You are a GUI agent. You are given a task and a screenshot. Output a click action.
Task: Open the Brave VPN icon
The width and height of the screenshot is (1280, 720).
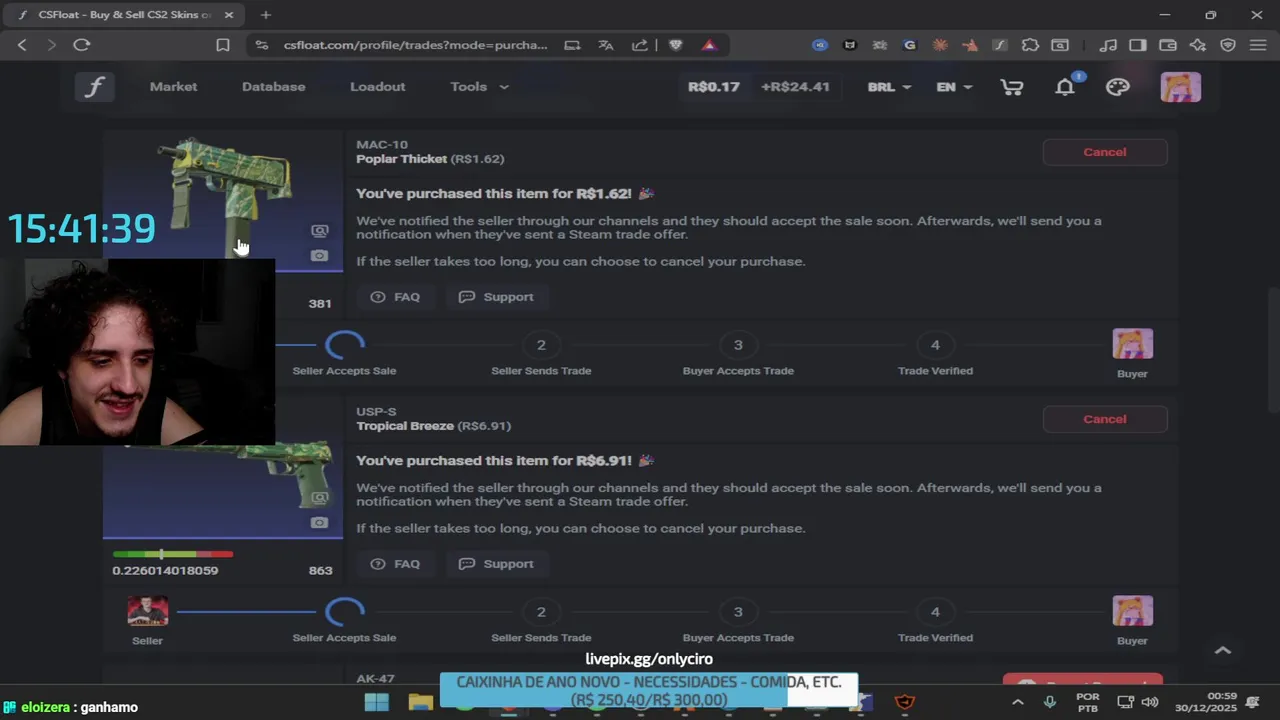1228,45
